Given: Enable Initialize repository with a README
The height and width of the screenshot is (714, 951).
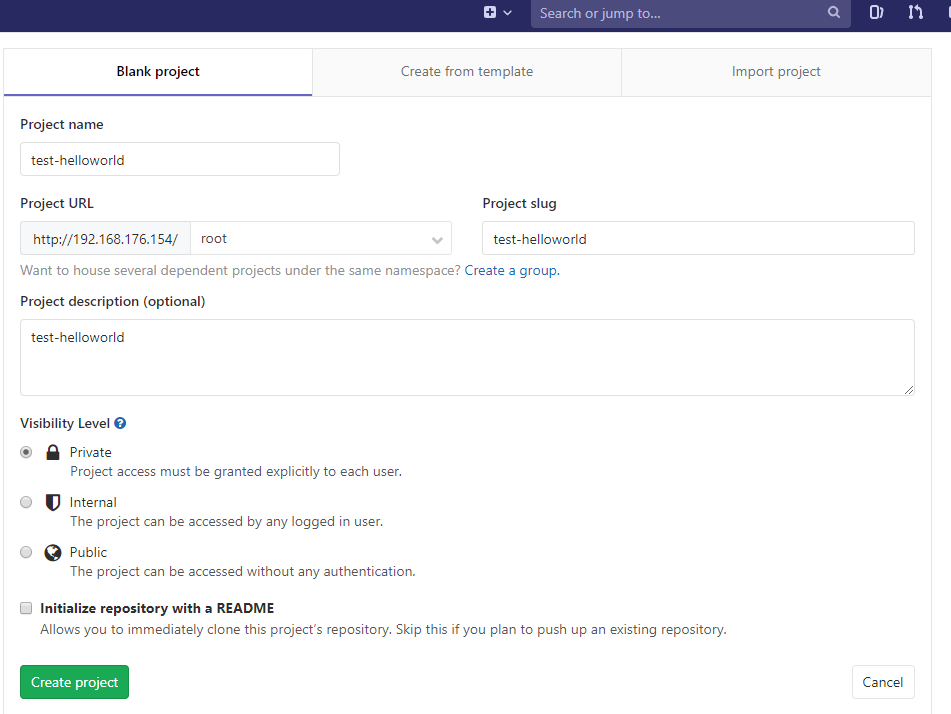Looking at the screenshot, I should (26, 608).
